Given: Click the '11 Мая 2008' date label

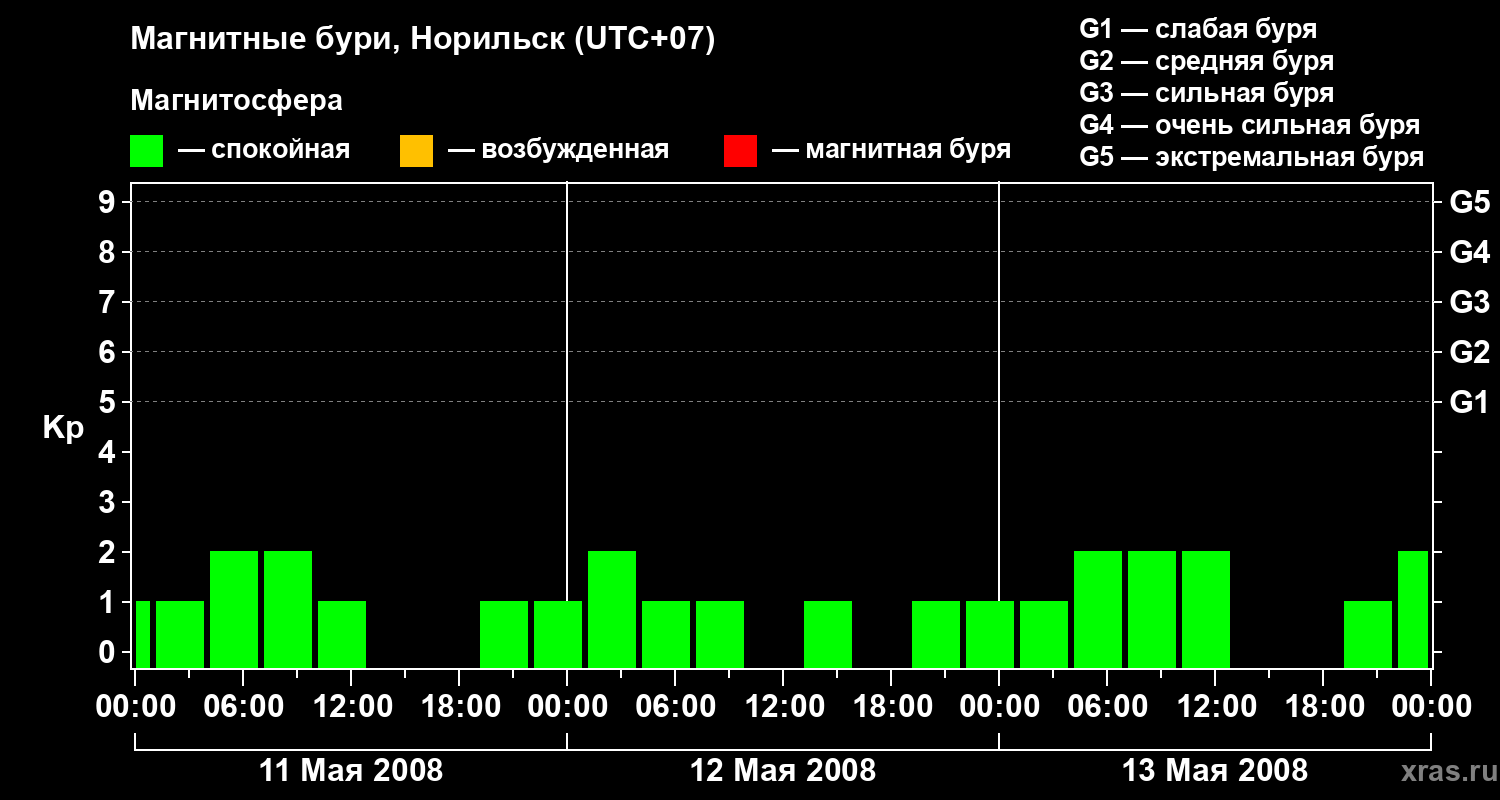Looking at the screenshot, I should point(351,771).
